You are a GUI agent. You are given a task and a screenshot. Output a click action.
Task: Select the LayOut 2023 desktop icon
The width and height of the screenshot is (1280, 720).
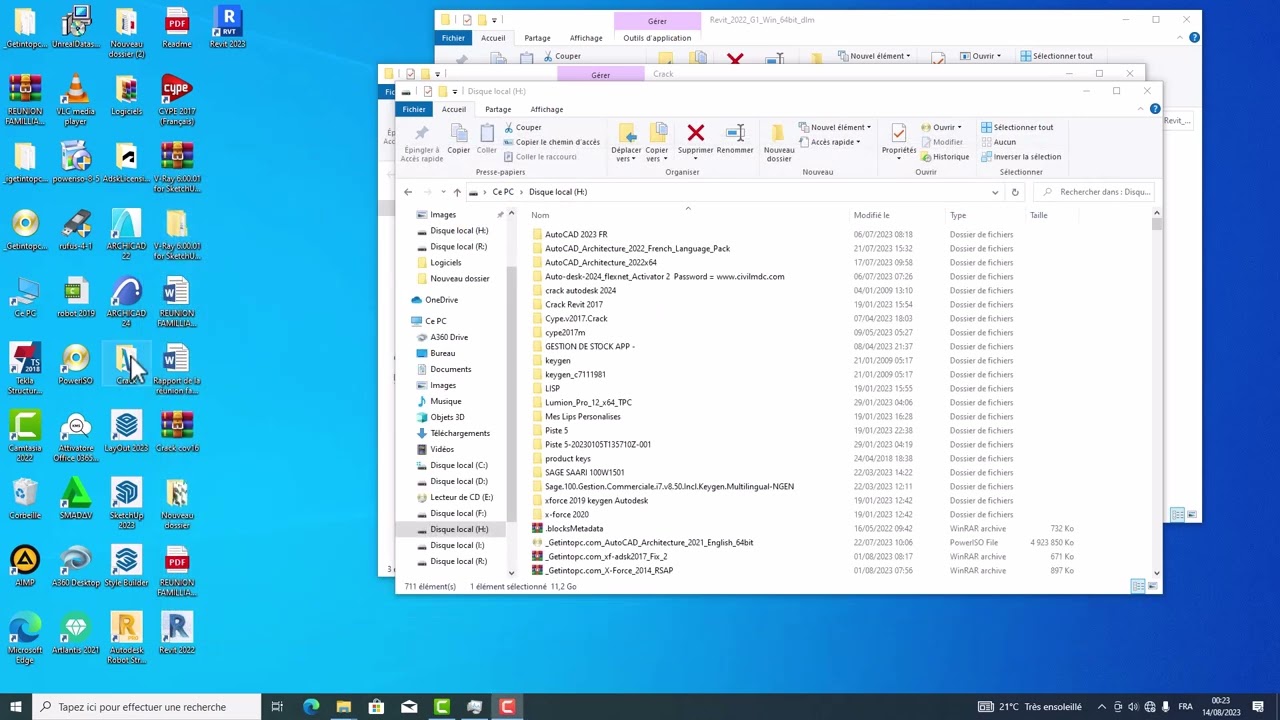[x=126, y=432]
